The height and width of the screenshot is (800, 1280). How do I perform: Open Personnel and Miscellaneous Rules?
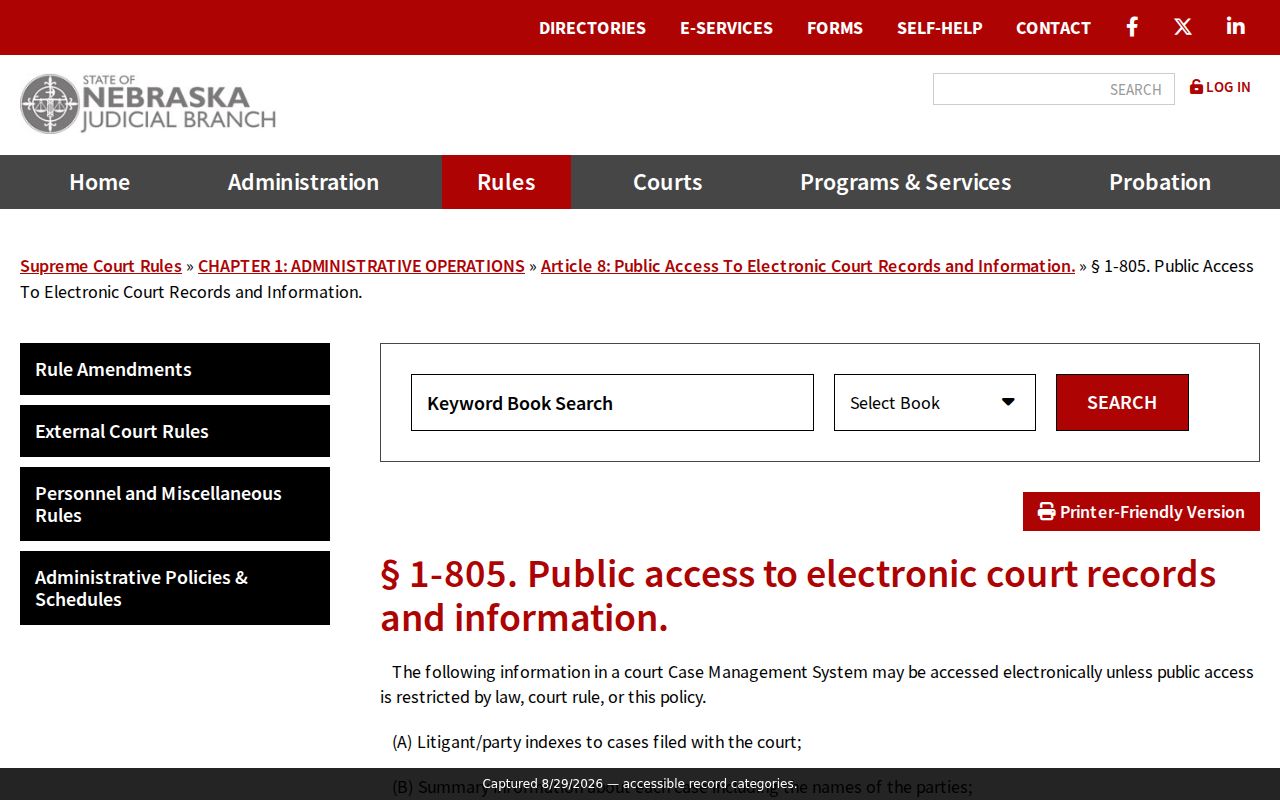[x=175, y=504]
